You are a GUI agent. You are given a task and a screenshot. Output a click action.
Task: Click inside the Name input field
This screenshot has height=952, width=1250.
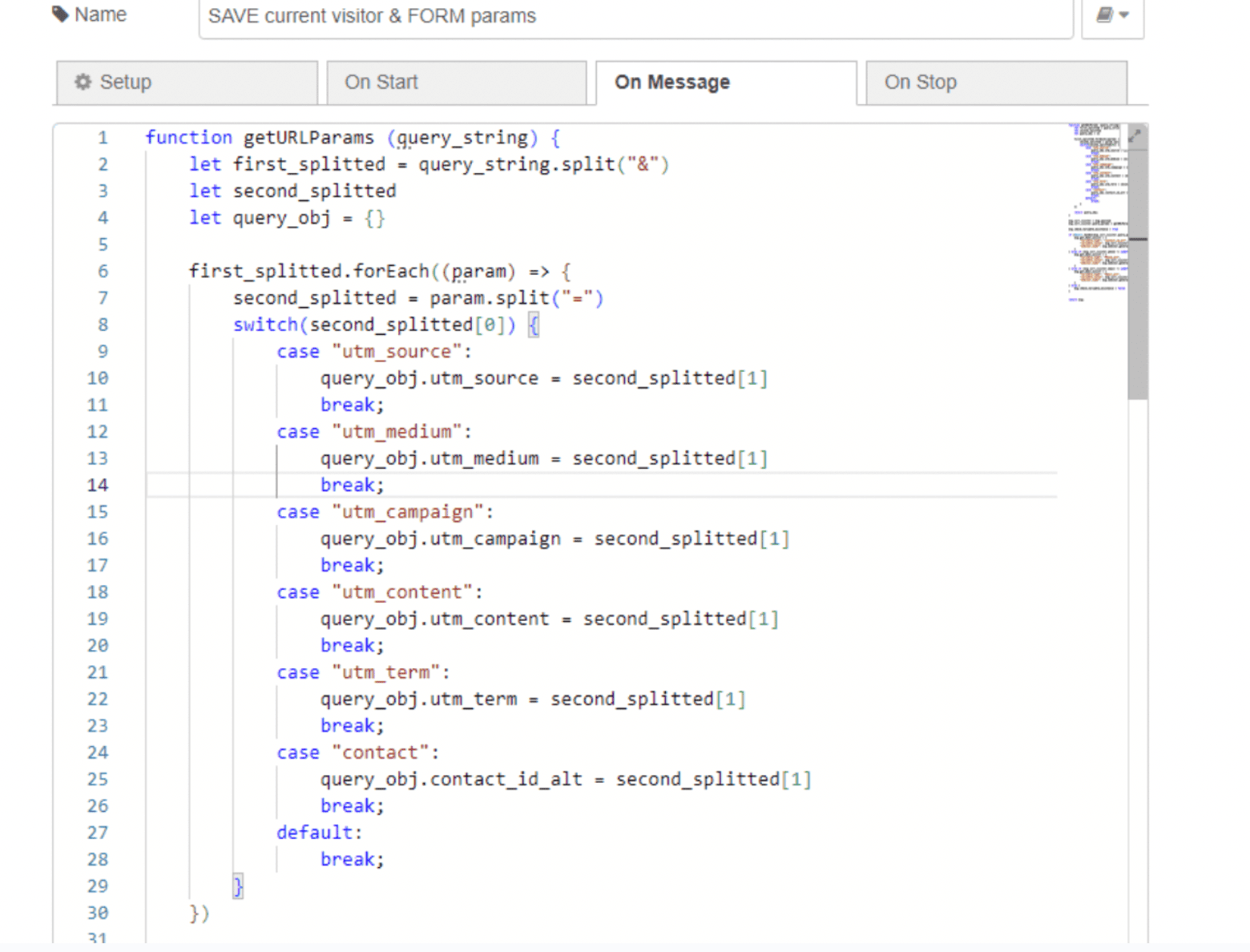click(635, 16)
